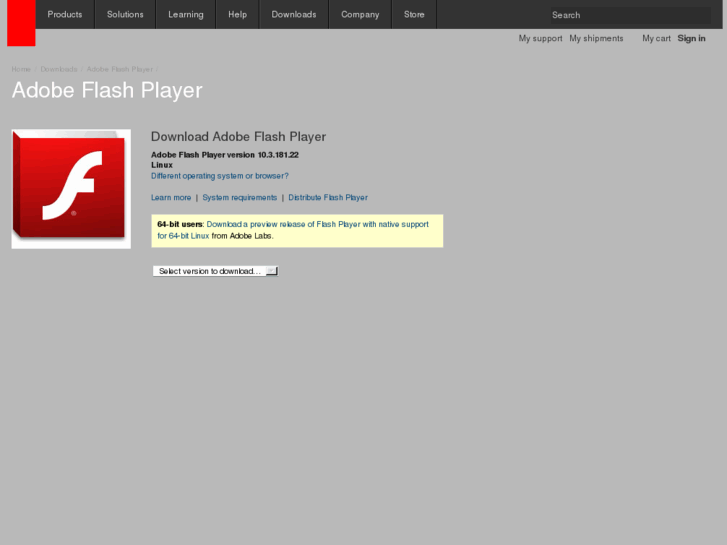Click the 64-bit users bold label
The image size is (727, 545).
click(x=180, y=224)
